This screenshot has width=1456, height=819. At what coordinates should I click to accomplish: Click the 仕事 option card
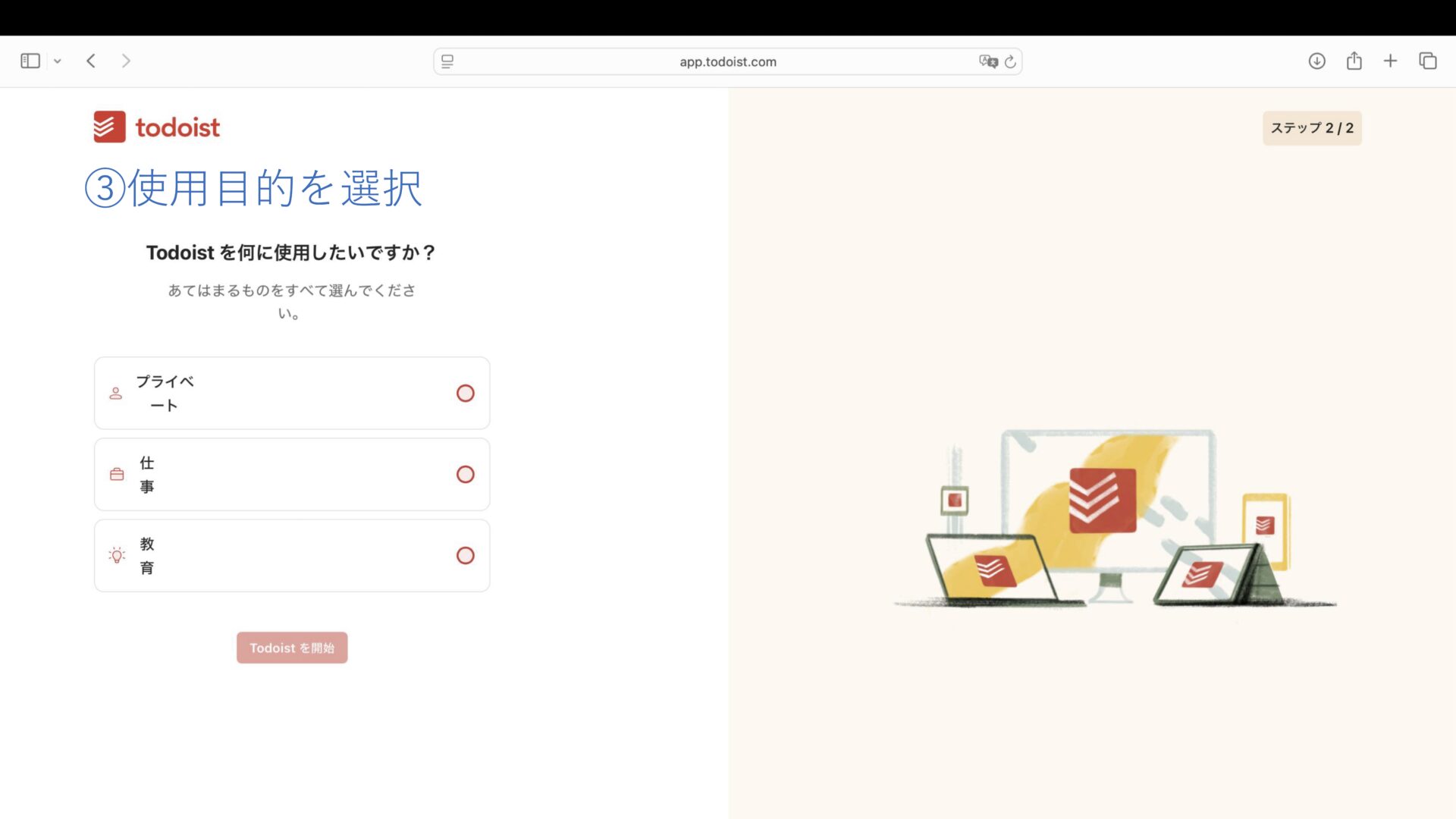tap(292, 474)
